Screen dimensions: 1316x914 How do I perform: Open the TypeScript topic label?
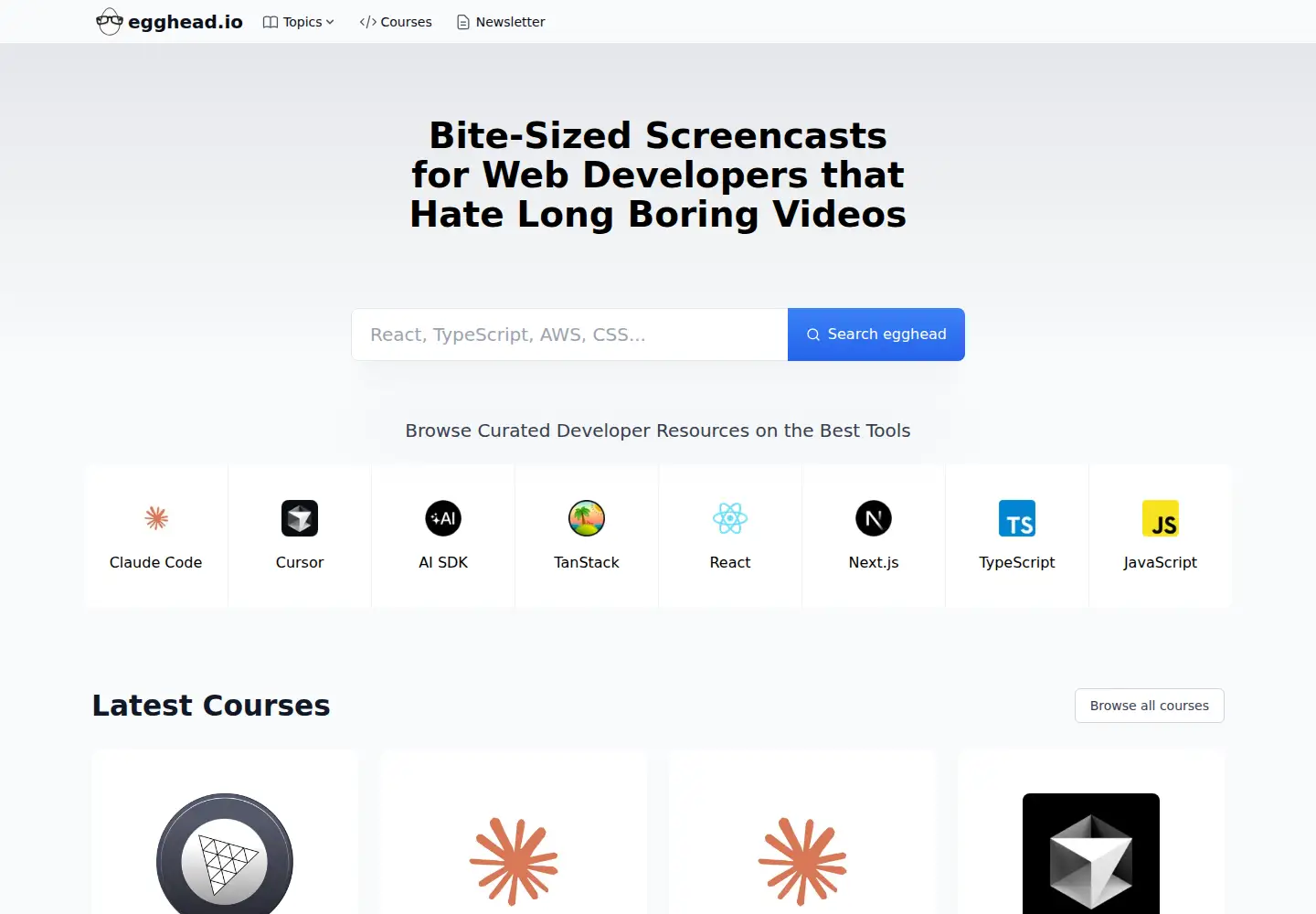click(x=1017, y=562)
